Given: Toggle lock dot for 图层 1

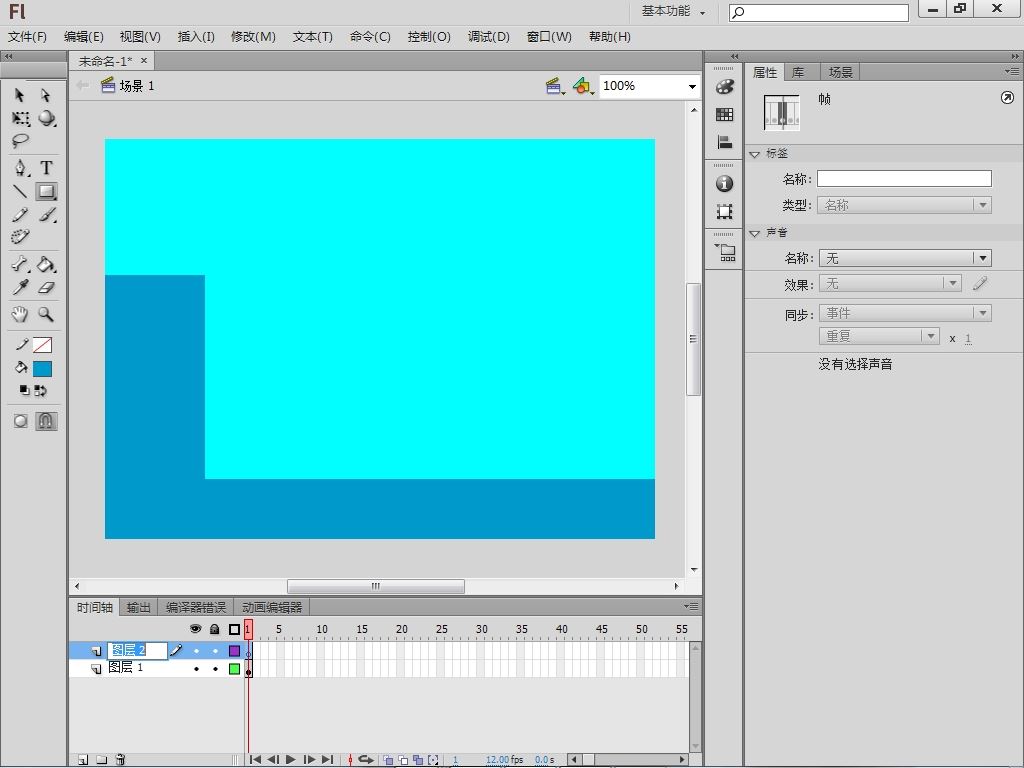Looking at the screenshot, I should tap(216, 669).
